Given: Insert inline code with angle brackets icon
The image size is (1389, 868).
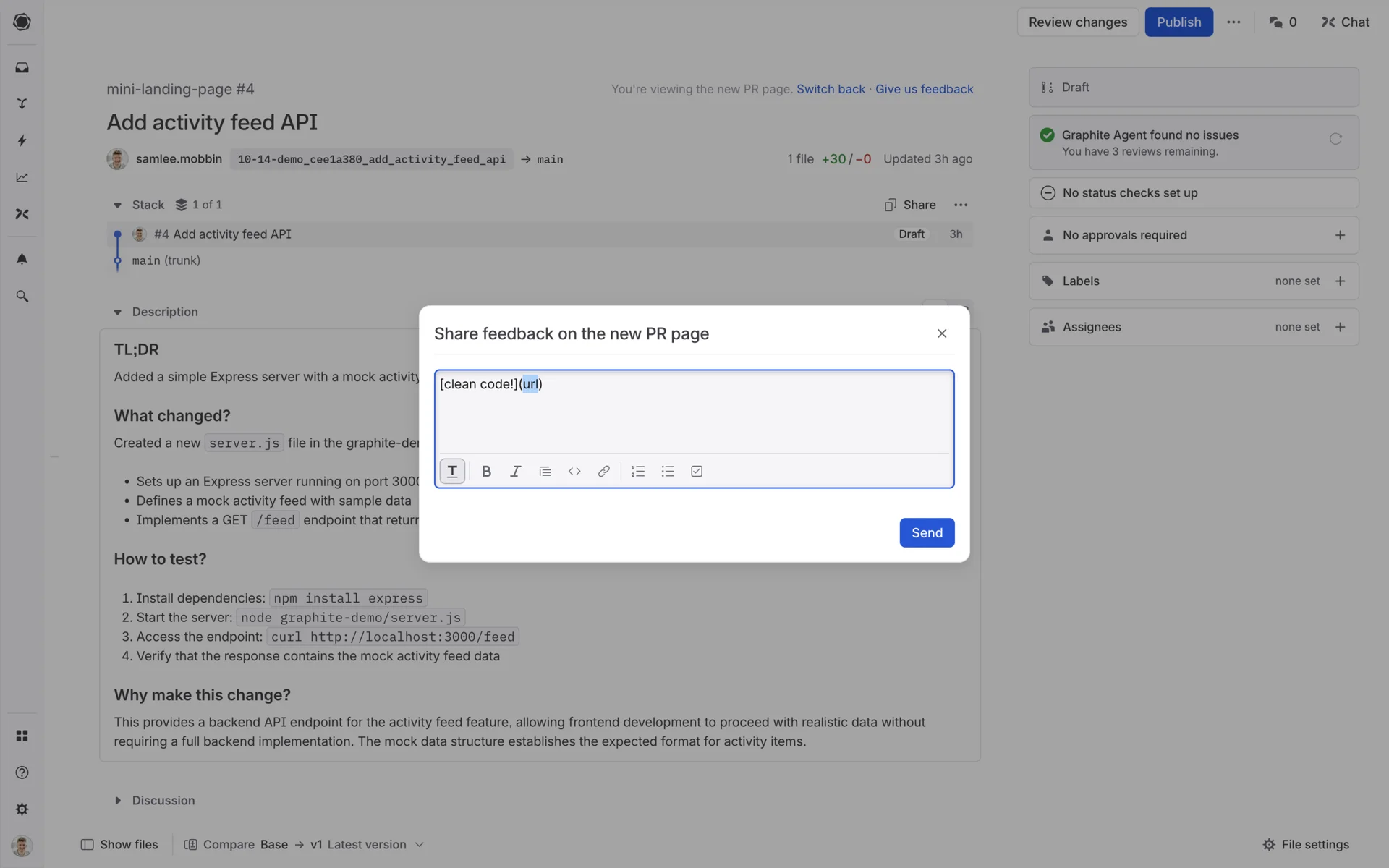Looking at the screenshot, I should click(x=574, y=472).
